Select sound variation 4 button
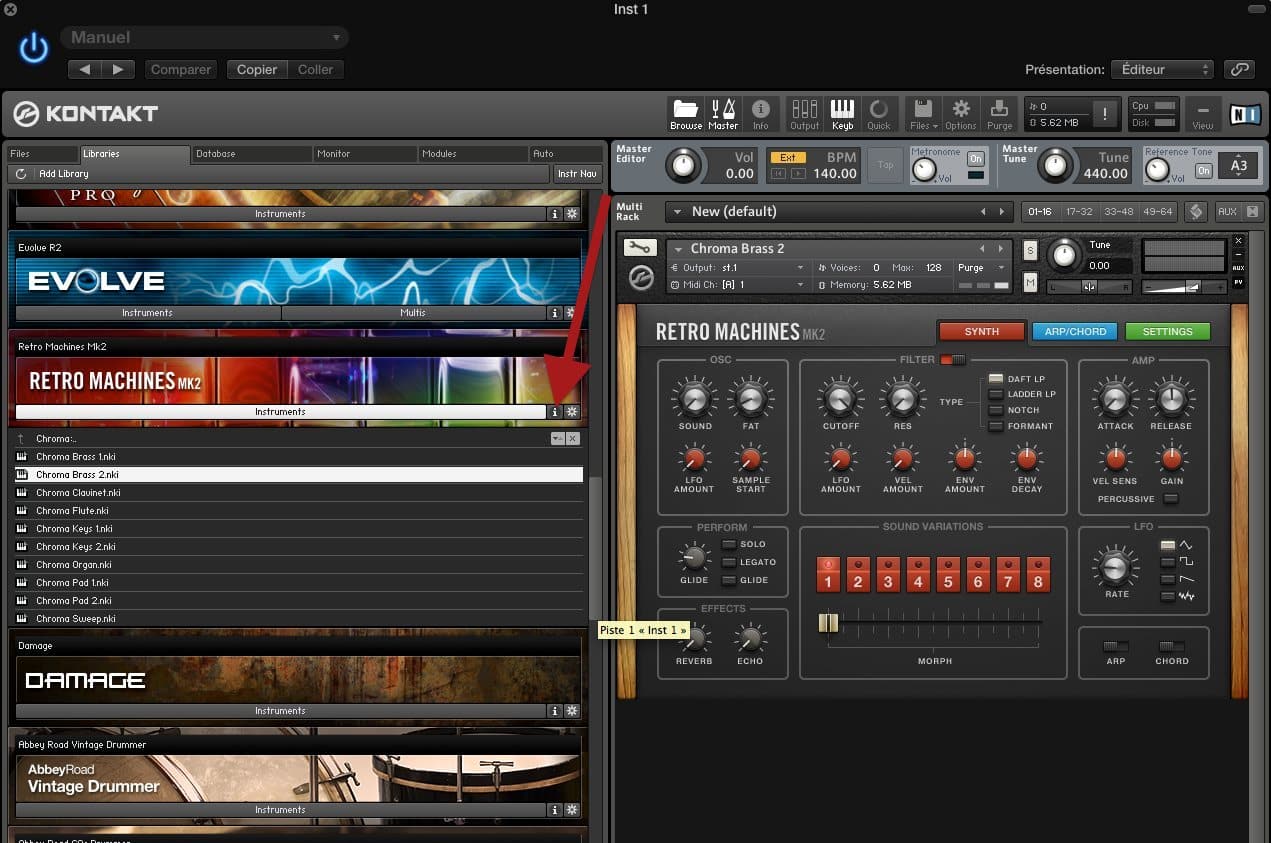 (918, 576)
